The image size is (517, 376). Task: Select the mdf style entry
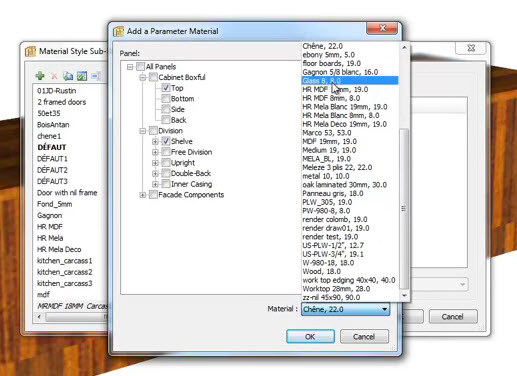(44, 295)
